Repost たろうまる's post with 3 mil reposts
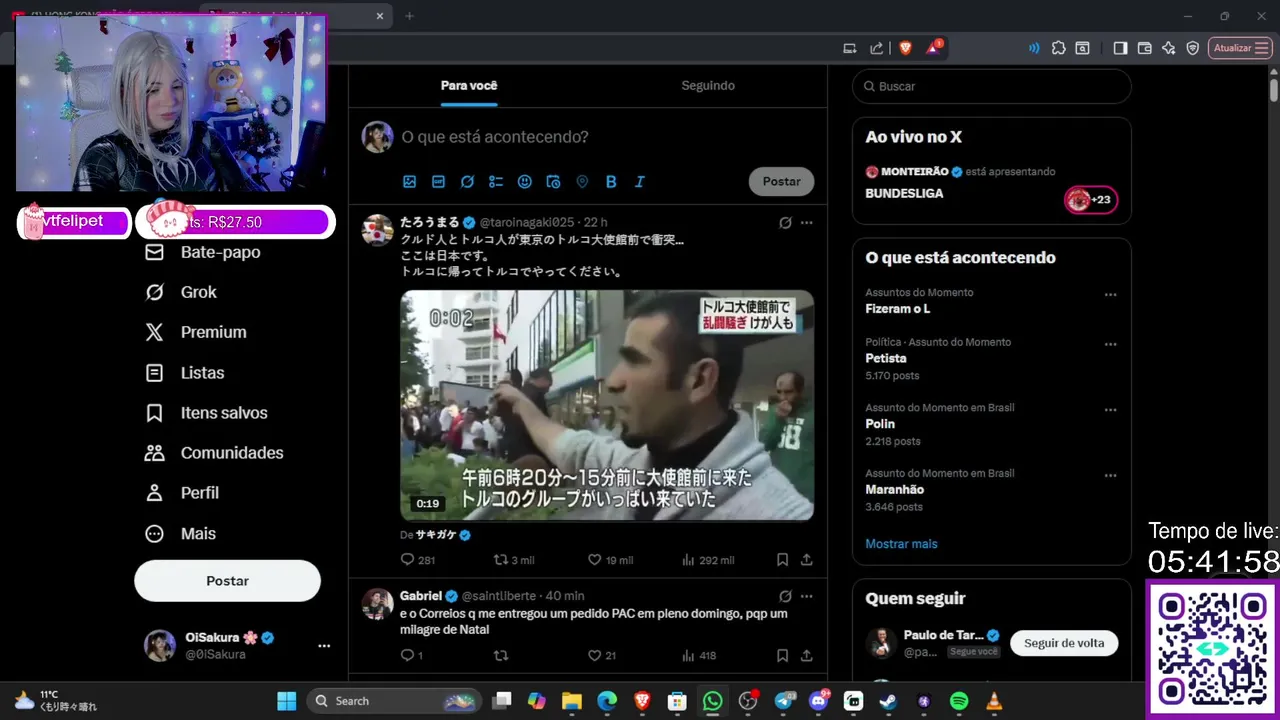The image size is (1280, 720). (515, 560)
